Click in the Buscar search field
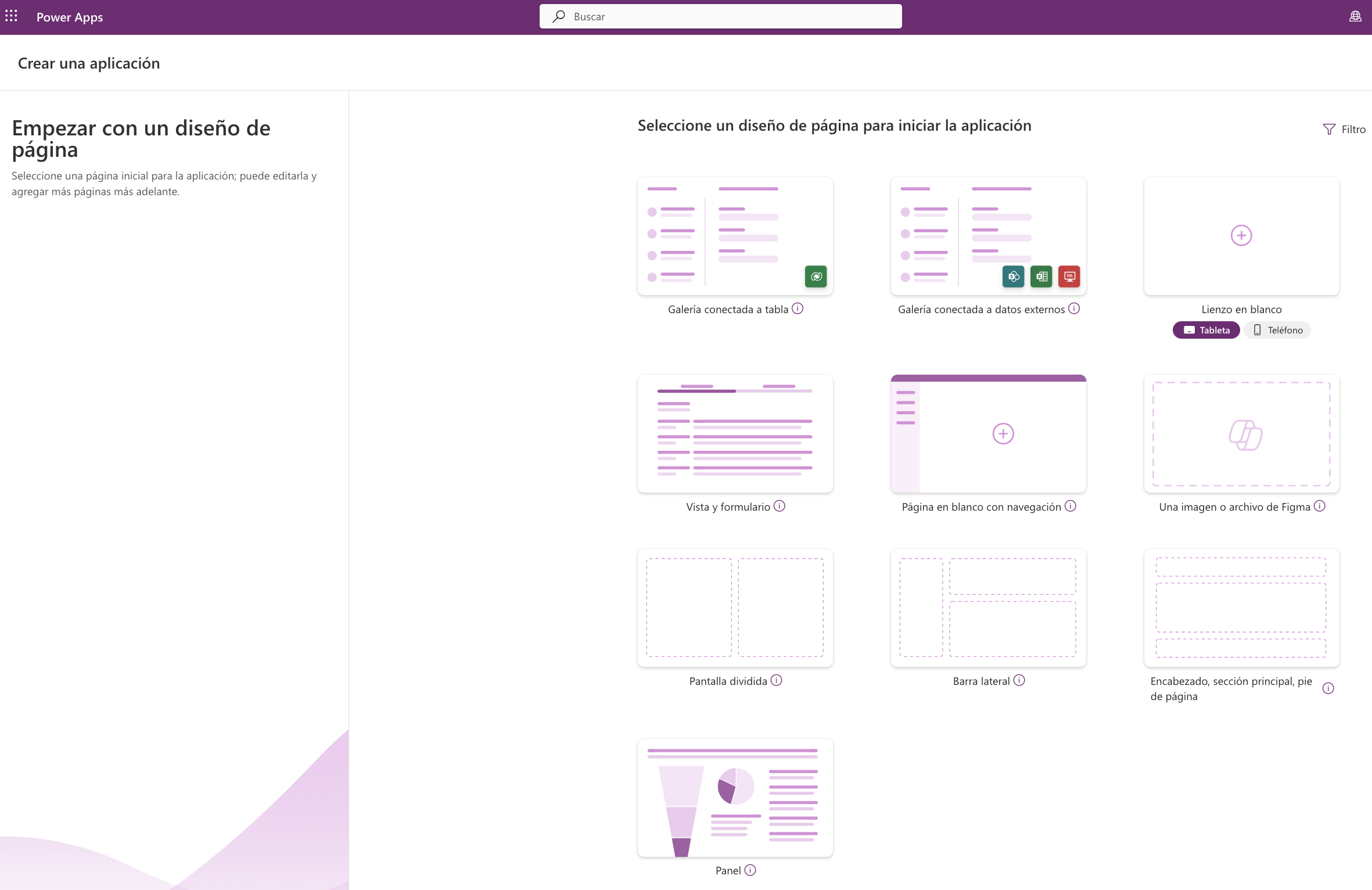 coord(720,16)
